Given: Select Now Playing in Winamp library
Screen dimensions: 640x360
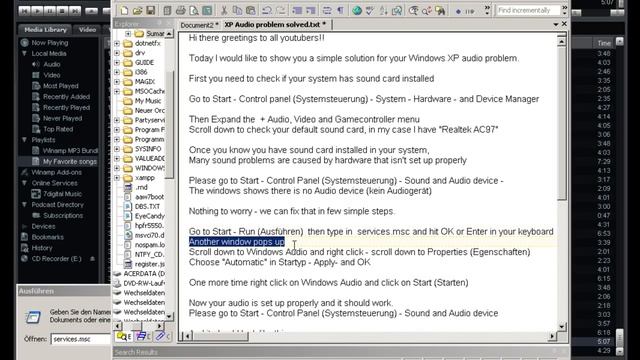Looking at the screenshot, I should click(x=50, y=42).
